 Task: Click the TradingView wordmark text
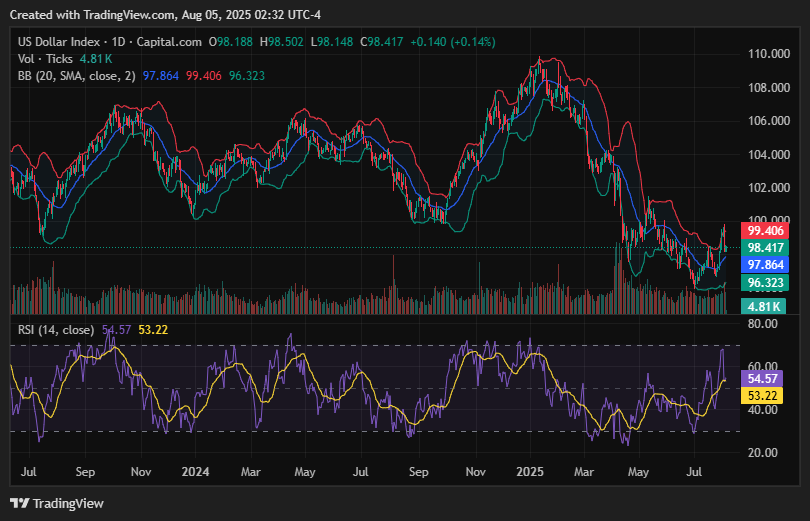click(x=68, y=503)
